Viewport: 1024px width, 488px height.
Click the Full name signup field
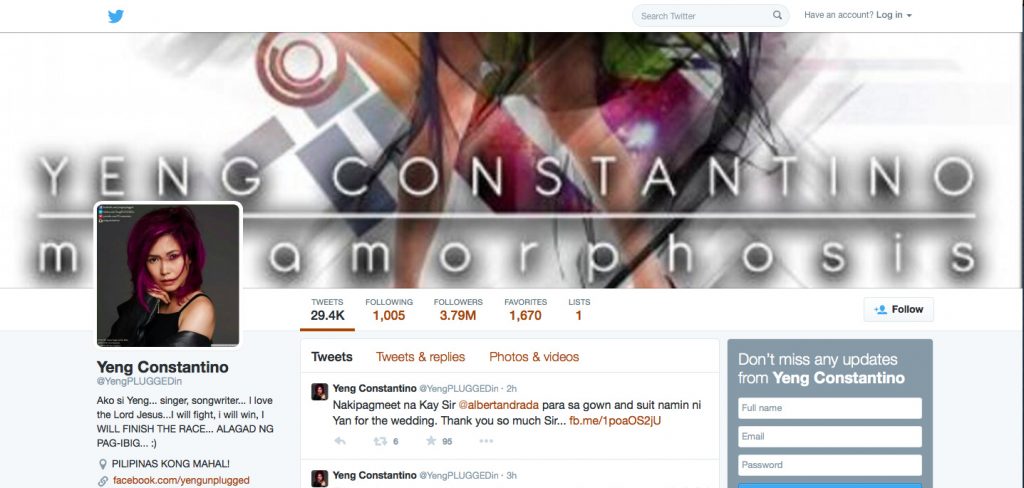coord(830,408)
